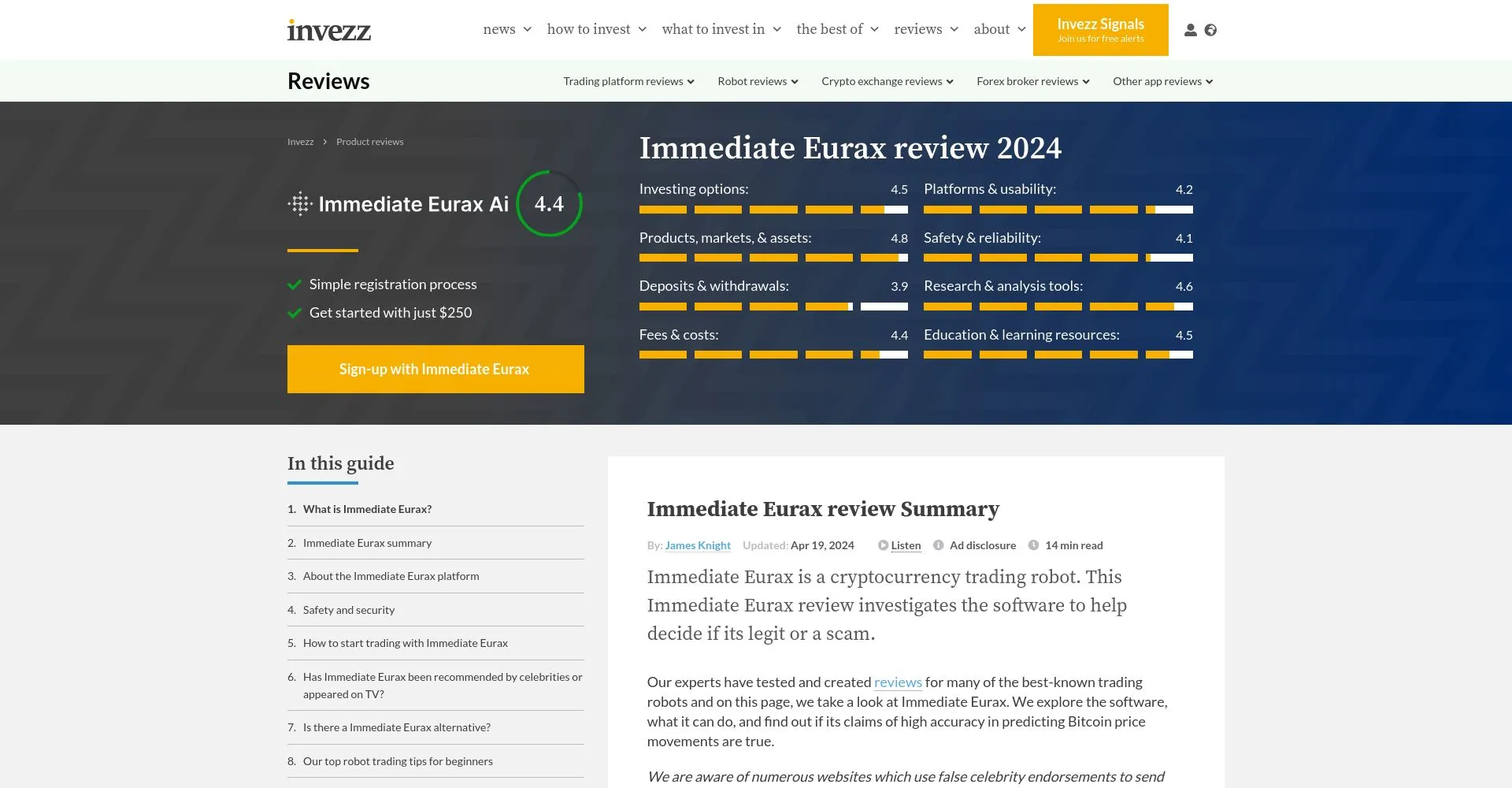This screenshot has width=1512, height=788.
Task: Click the Fees & costs rating bar
Action: coord(773,355)
